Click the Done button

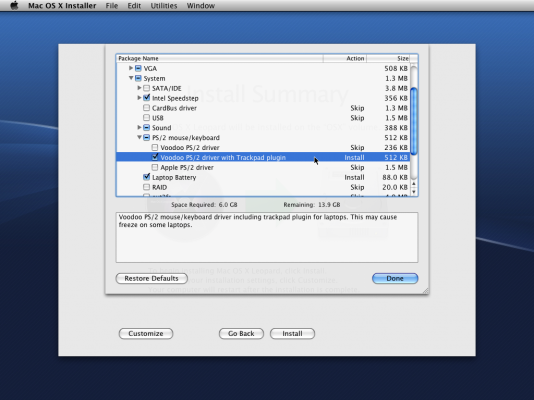(x=395, y=278)
